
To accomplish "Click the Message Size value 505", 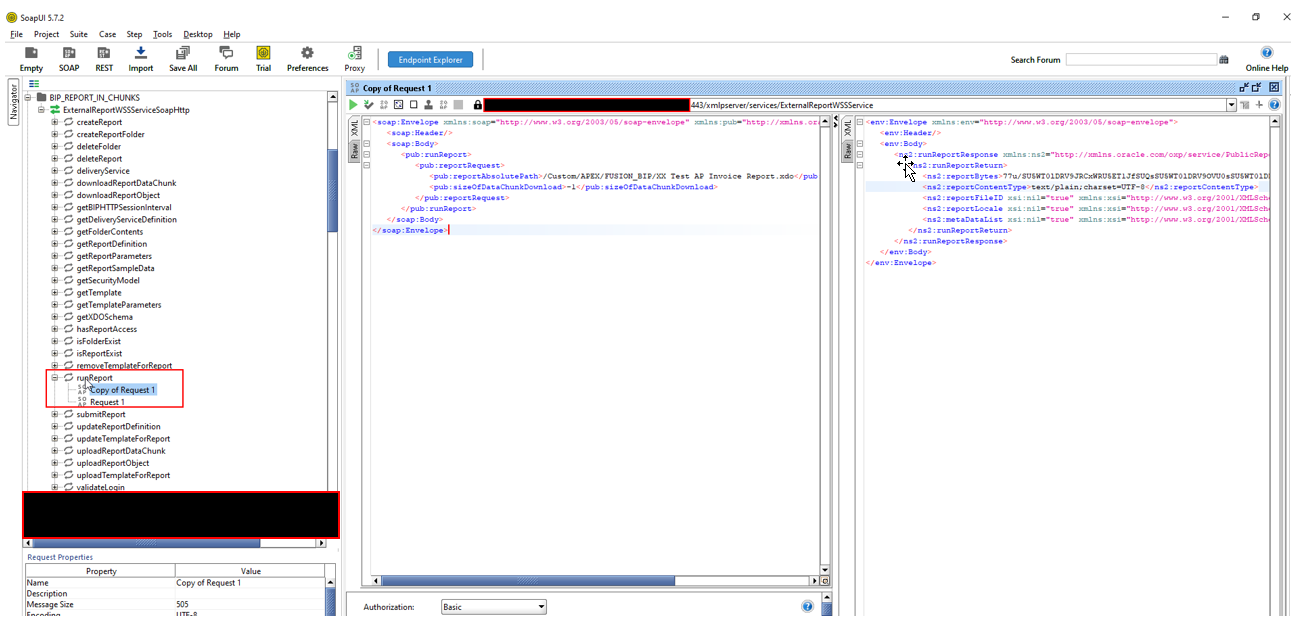I will click(x=250, y=604).
